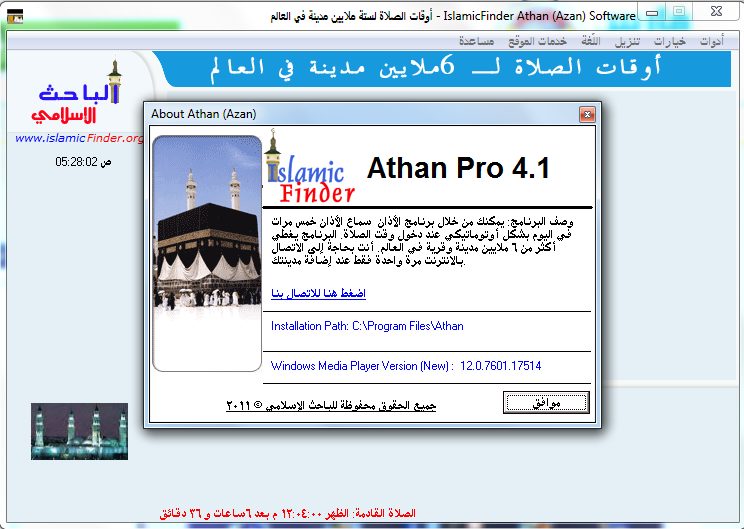Click the next prayer الصلاة القادمة status text
744x529 pixels.
288,513
